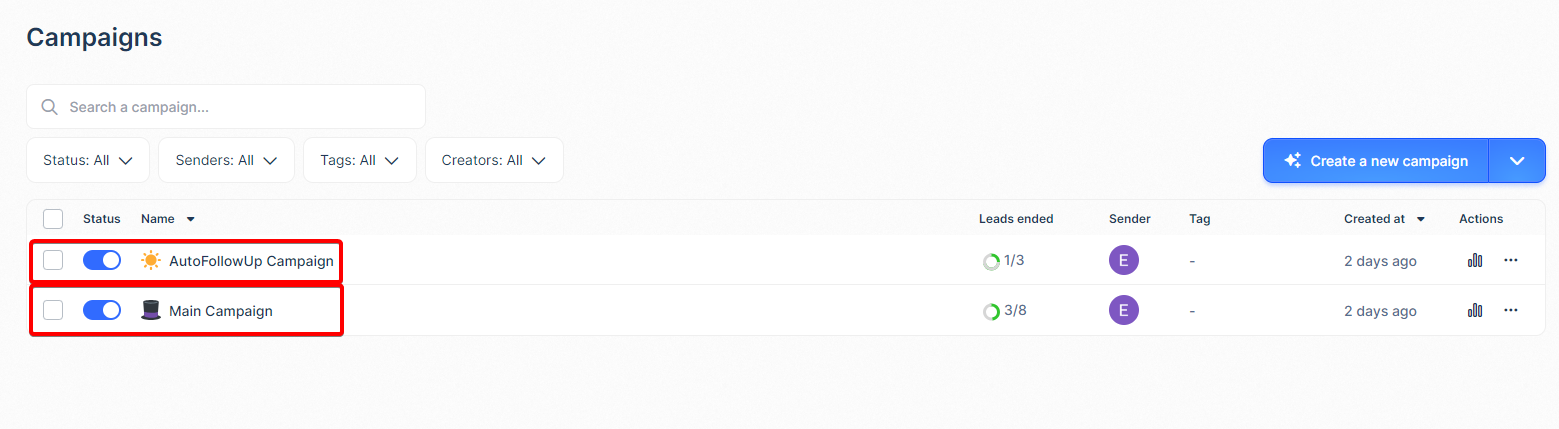The width and height of the screenshot is (1559, 429).
Task: Tick the select-all checkbox in table header
Action: pyautogui.click(x=53, y=219)
